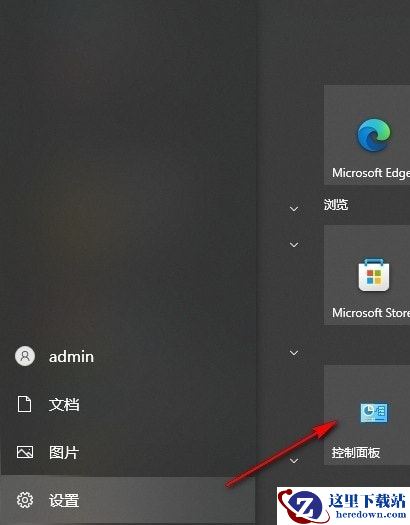Click the Microsoft Store tile label
This screenshot has width=410, height=525.
point(371,313)
